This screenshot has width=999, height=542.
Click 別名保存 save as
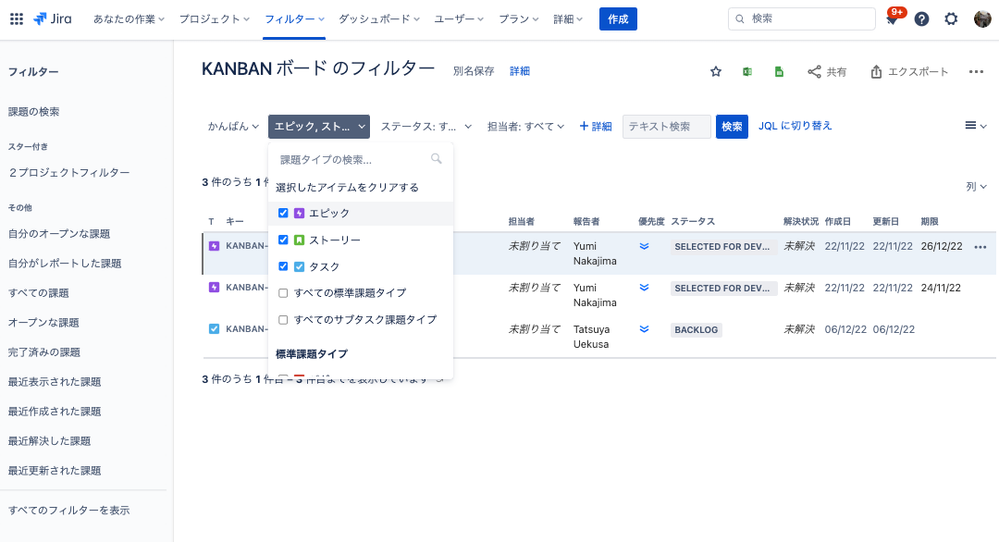473,71
